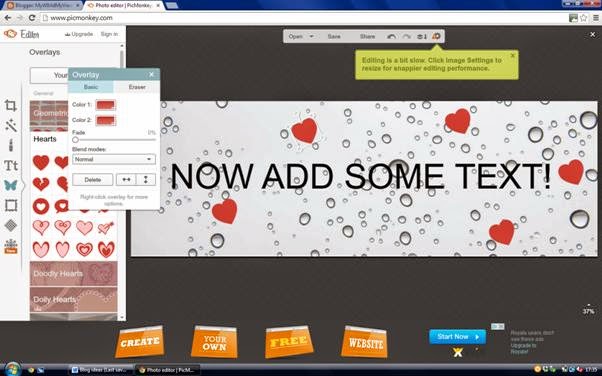Open the Frames tool
This screenshot has width=602, height=376.
click(x=10, y=205)
